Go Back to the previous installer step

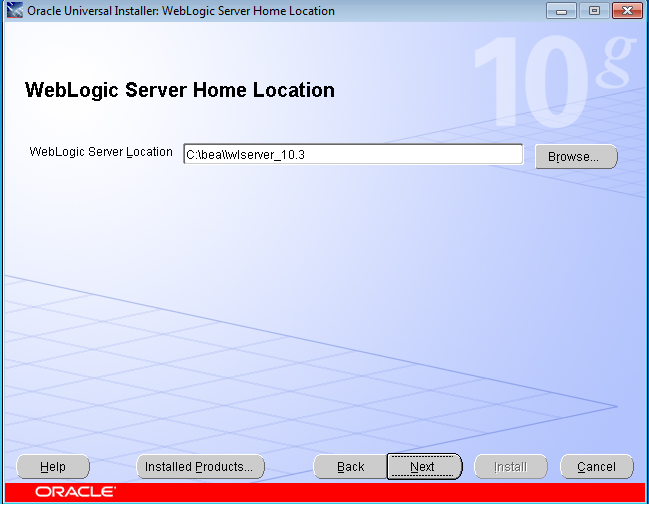tap(350, 467)
